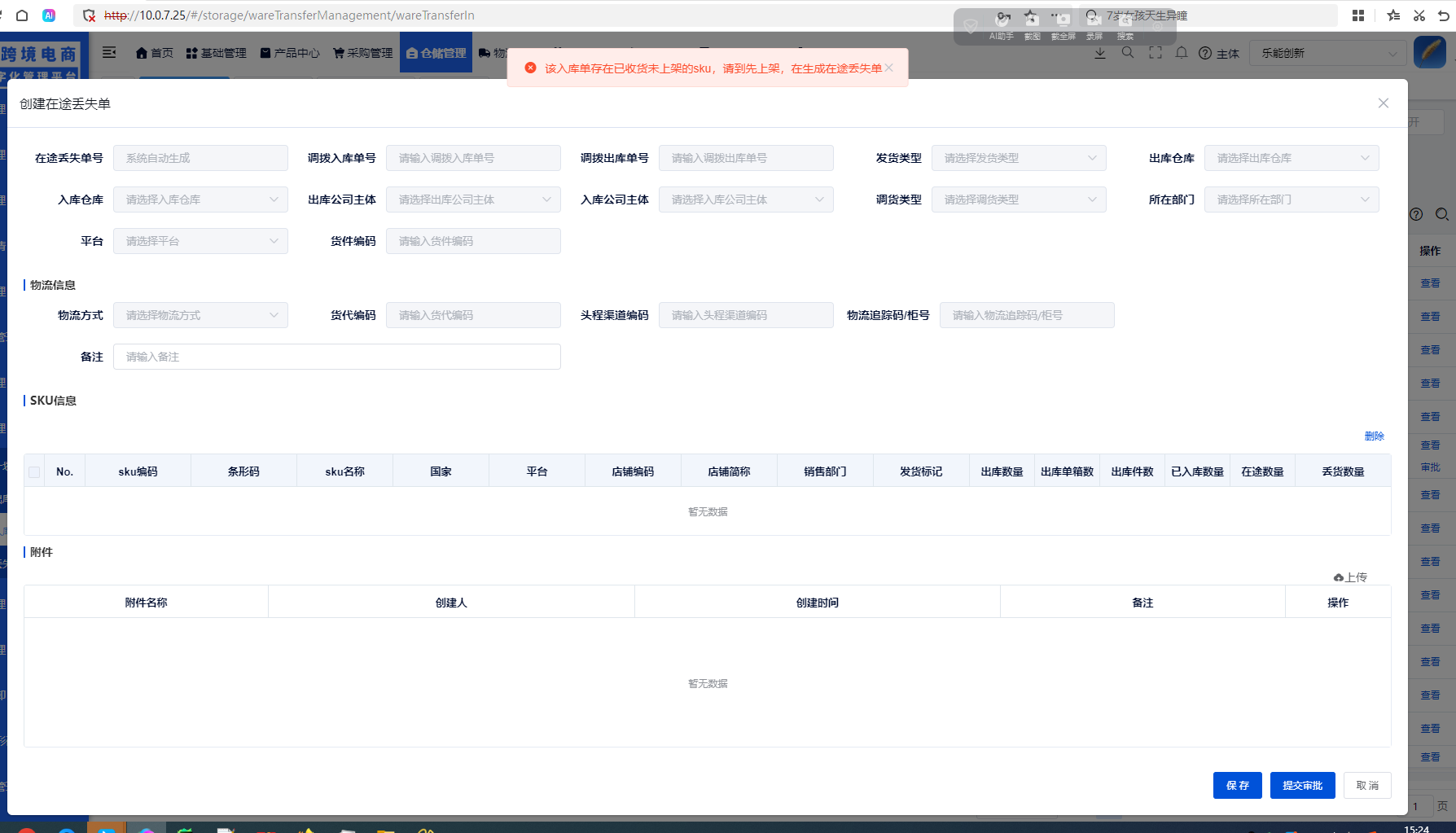Click the 保存 button
1456x833 pixels.
(x=1237, y=786)
